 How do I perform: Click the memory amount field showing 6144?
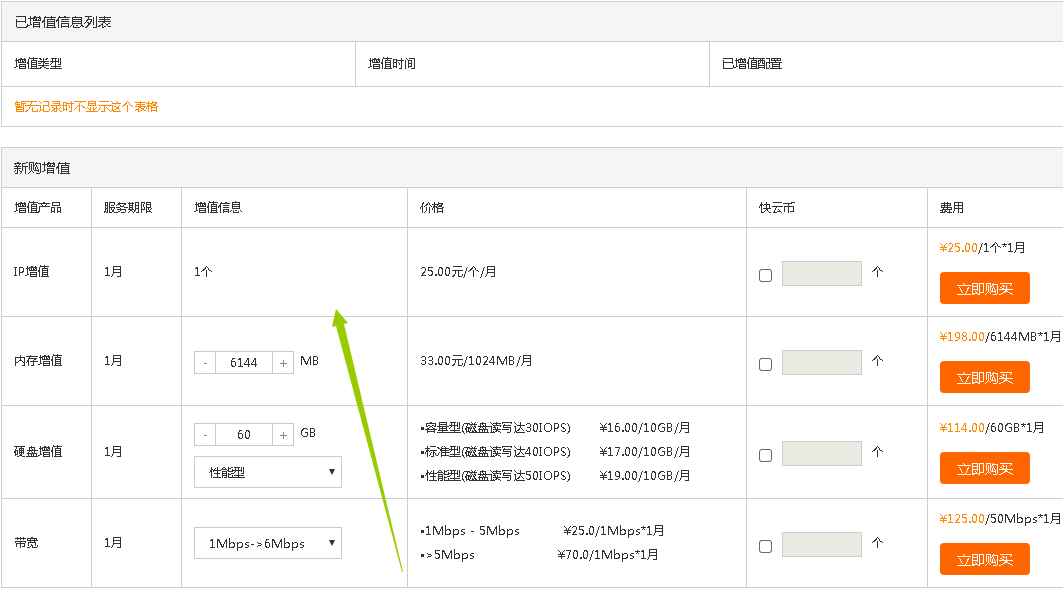coord(244,362)
